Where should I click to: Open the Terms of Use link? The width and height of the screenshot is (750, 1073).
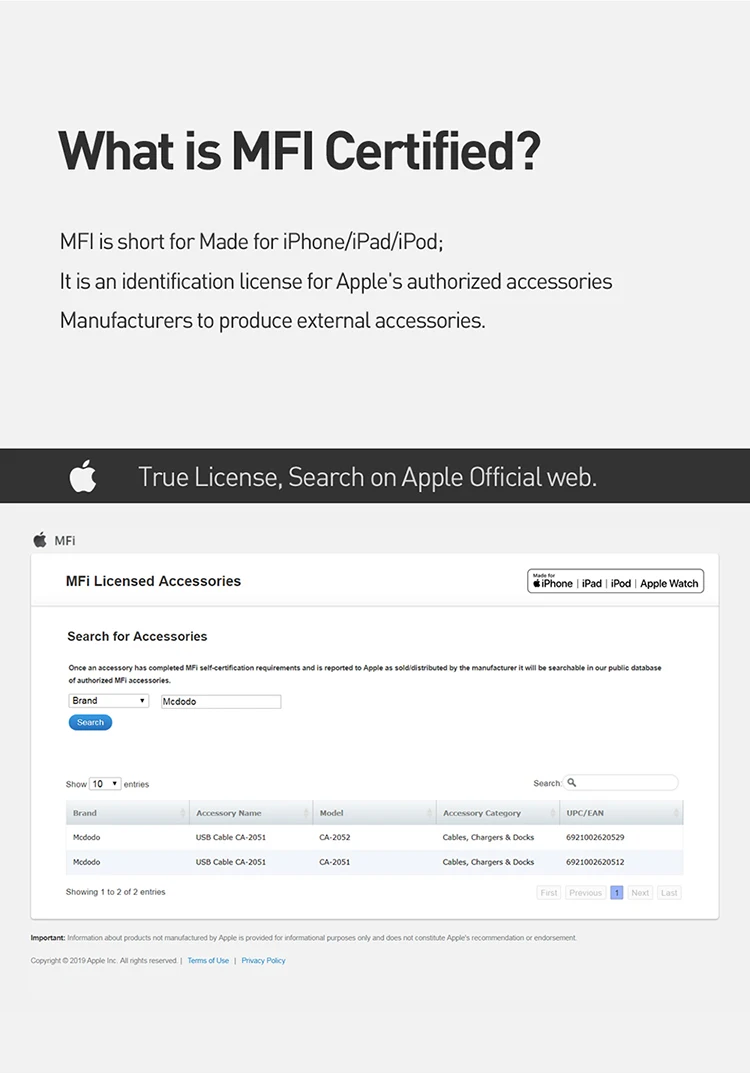click(208, 961)
